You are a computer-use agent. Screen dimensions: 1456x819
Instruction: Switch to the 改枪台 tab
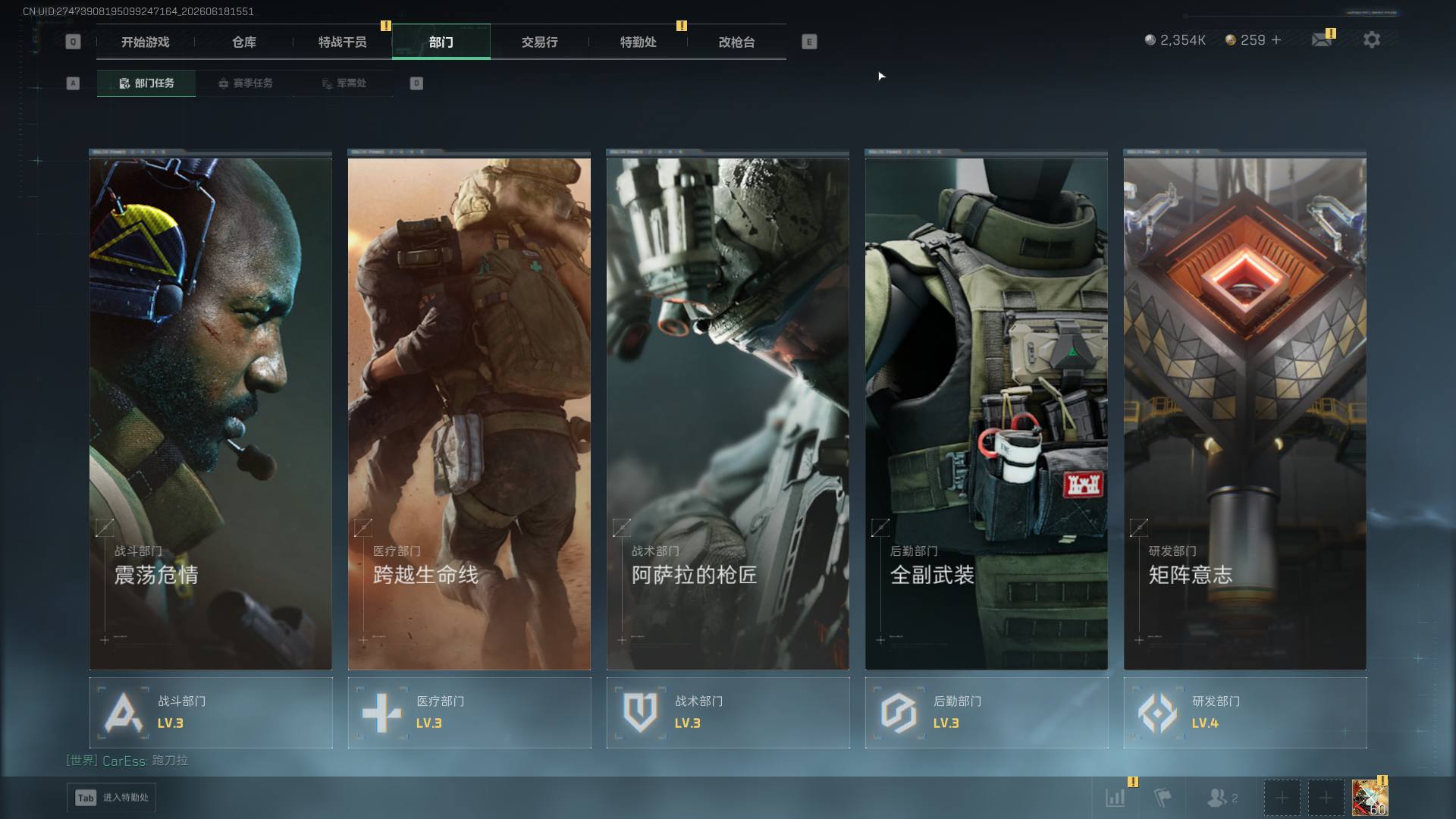pyautogui.click(x=737, y=42)
